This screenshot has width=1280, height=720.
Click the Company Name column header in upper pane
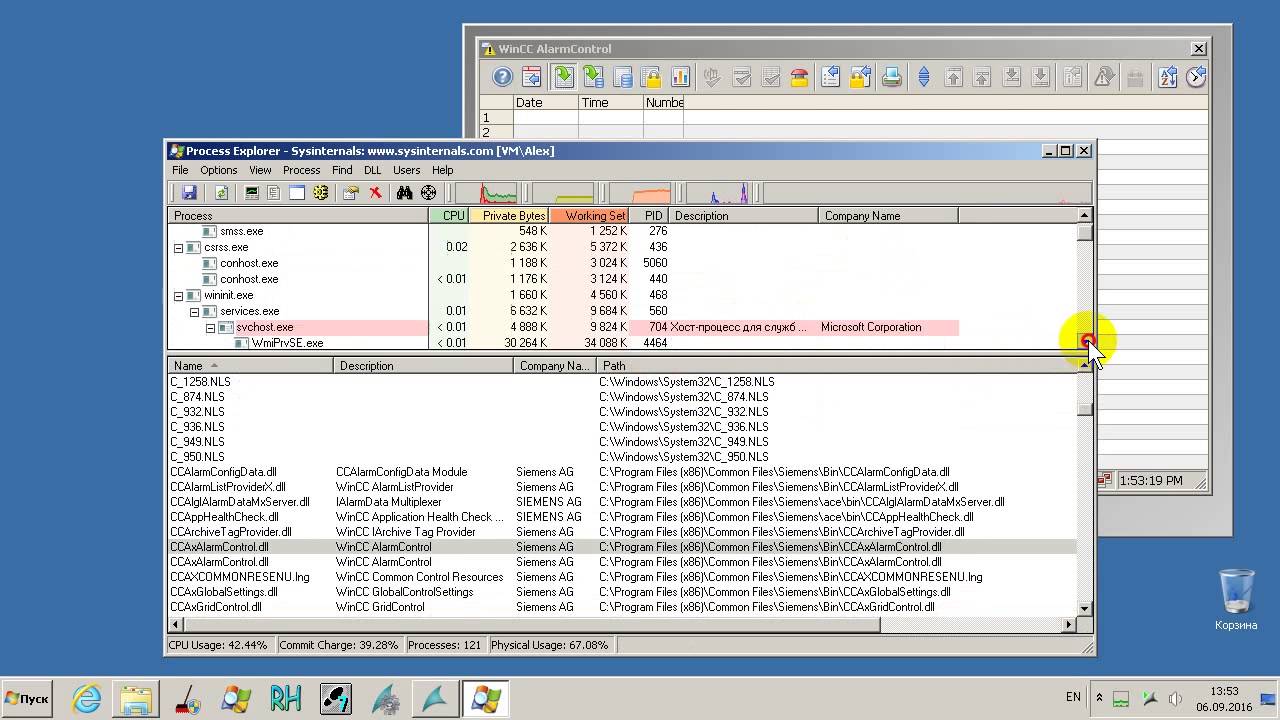[x=889, y=215]
